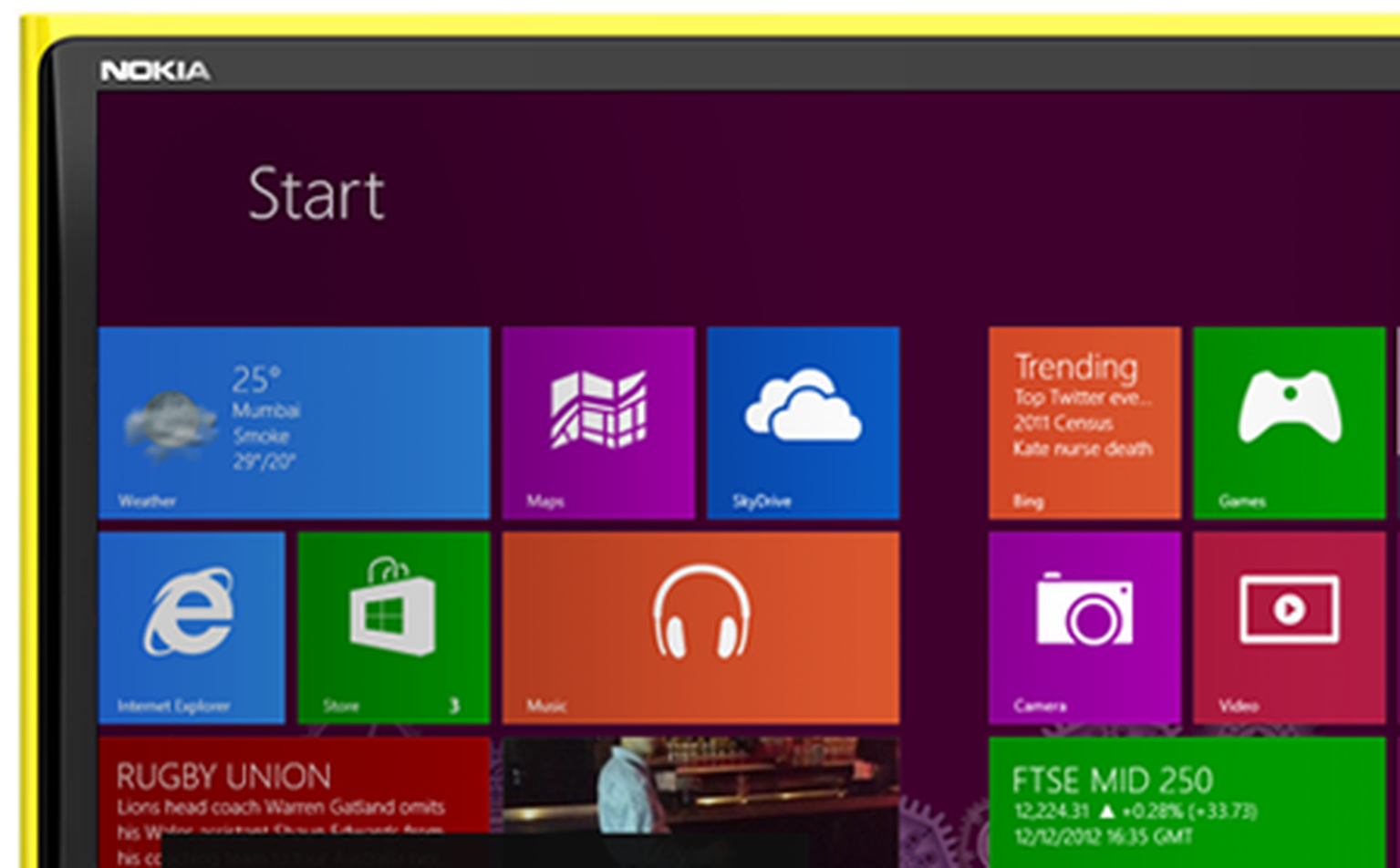Viewport: 1400px width, 868px height.
Task: Click the Start heading text
Action: click(316, 194)
